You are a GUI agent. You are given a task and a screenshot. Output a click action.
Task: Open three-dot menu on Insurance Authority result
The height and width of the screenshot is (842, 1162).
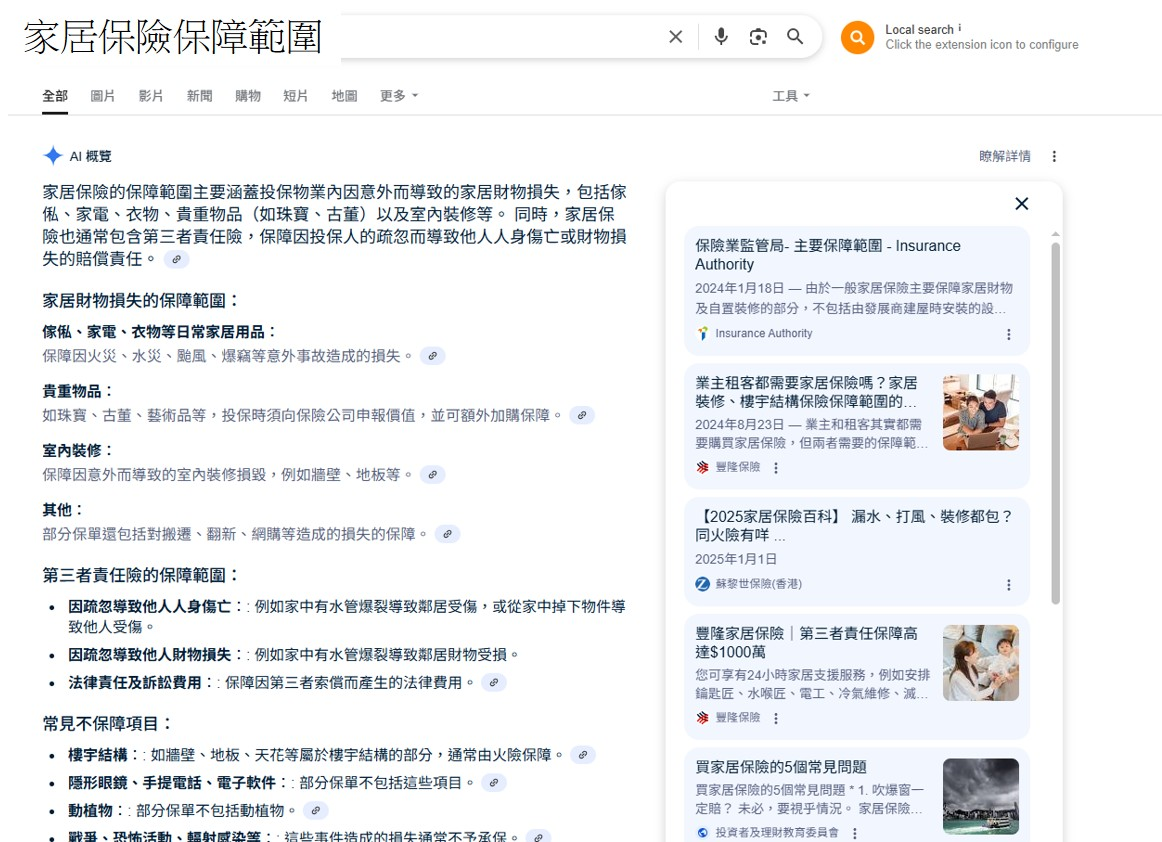coord(1008,334)
